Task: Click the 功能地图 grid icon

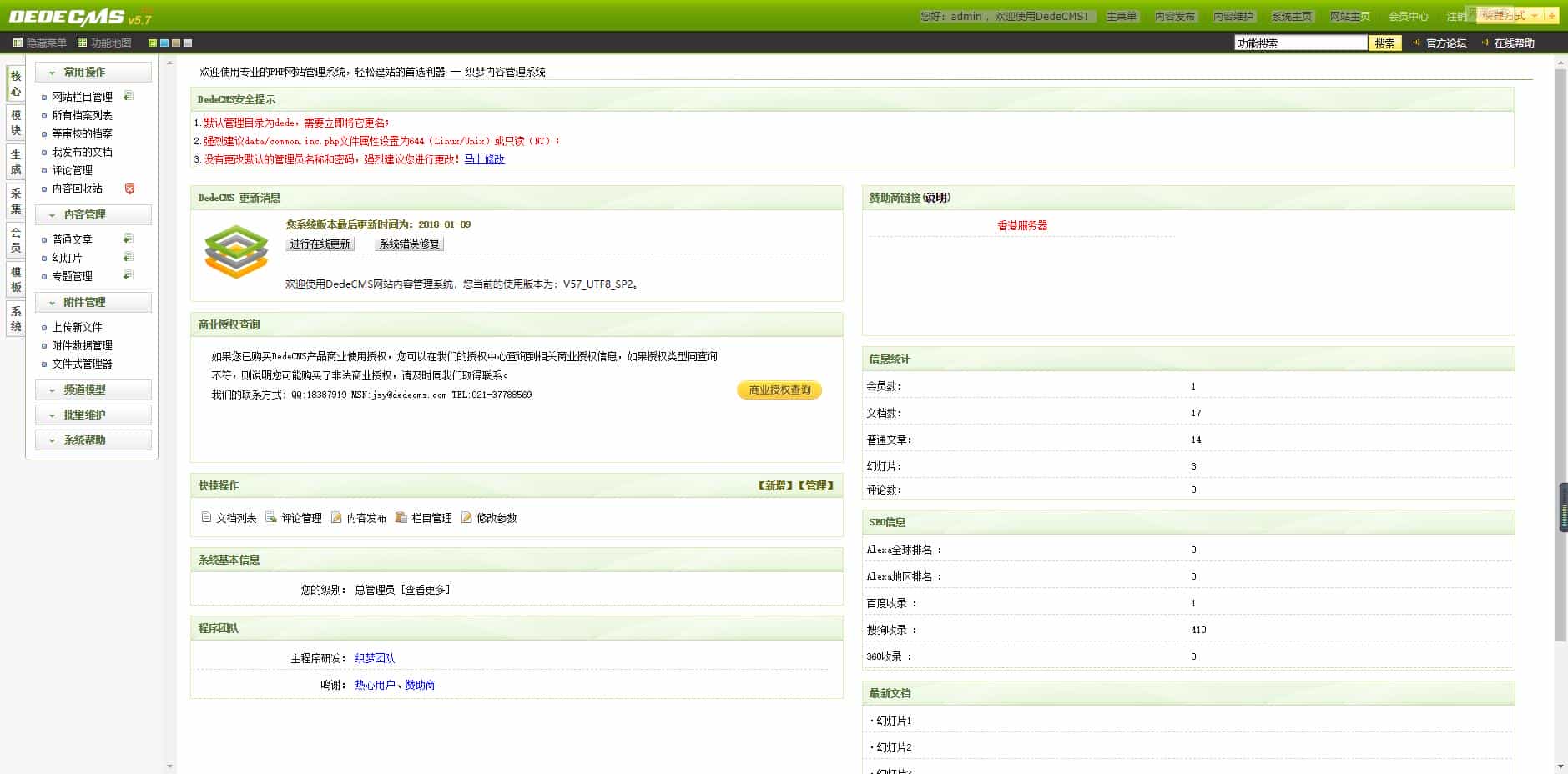Action: (82, 43)
